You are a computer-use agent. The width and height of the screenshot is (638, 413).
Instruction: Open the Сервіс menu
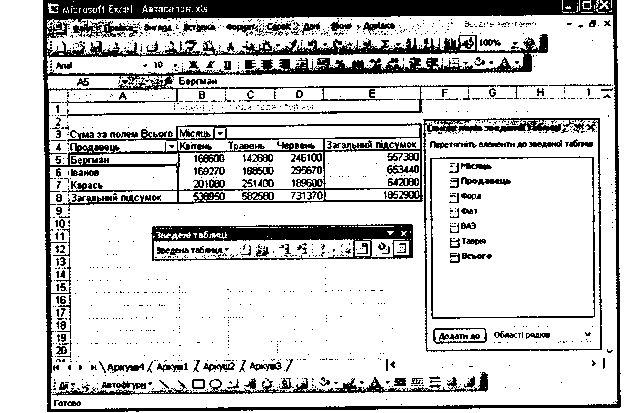coord(279,26)
